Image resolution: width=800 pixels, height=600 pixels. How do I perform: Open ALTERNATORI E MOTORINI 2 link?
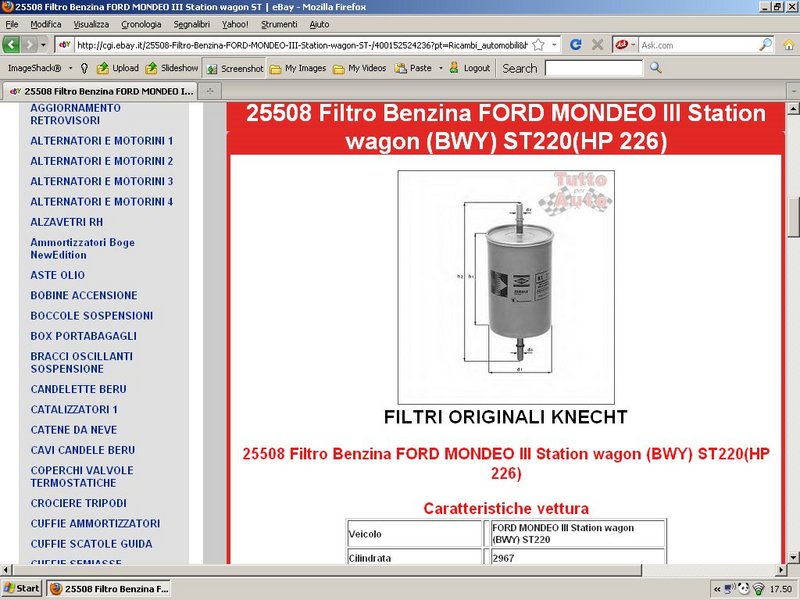click(102, 161)
